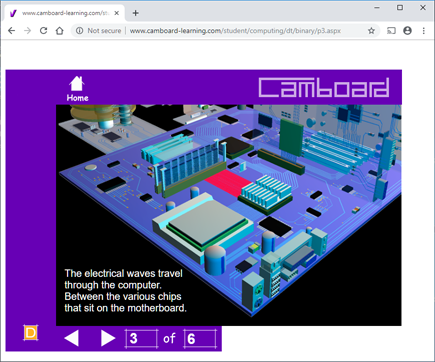Maximize the browser window
435x362 pixels.
[x=400, y=7]
